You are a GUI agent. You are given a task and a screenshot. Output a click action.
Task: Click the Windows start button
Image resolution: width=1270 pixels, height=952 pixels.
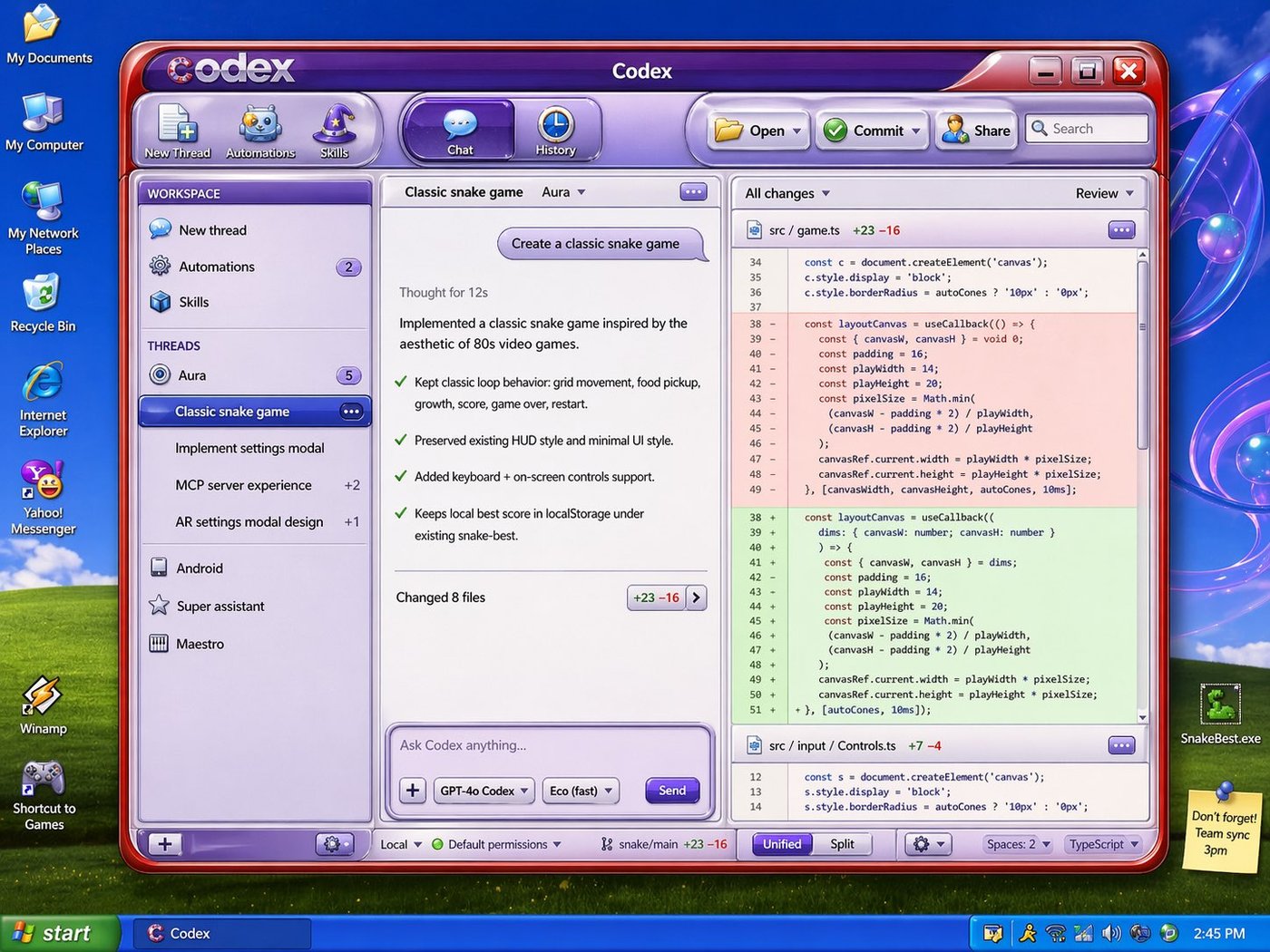point(60,933)
